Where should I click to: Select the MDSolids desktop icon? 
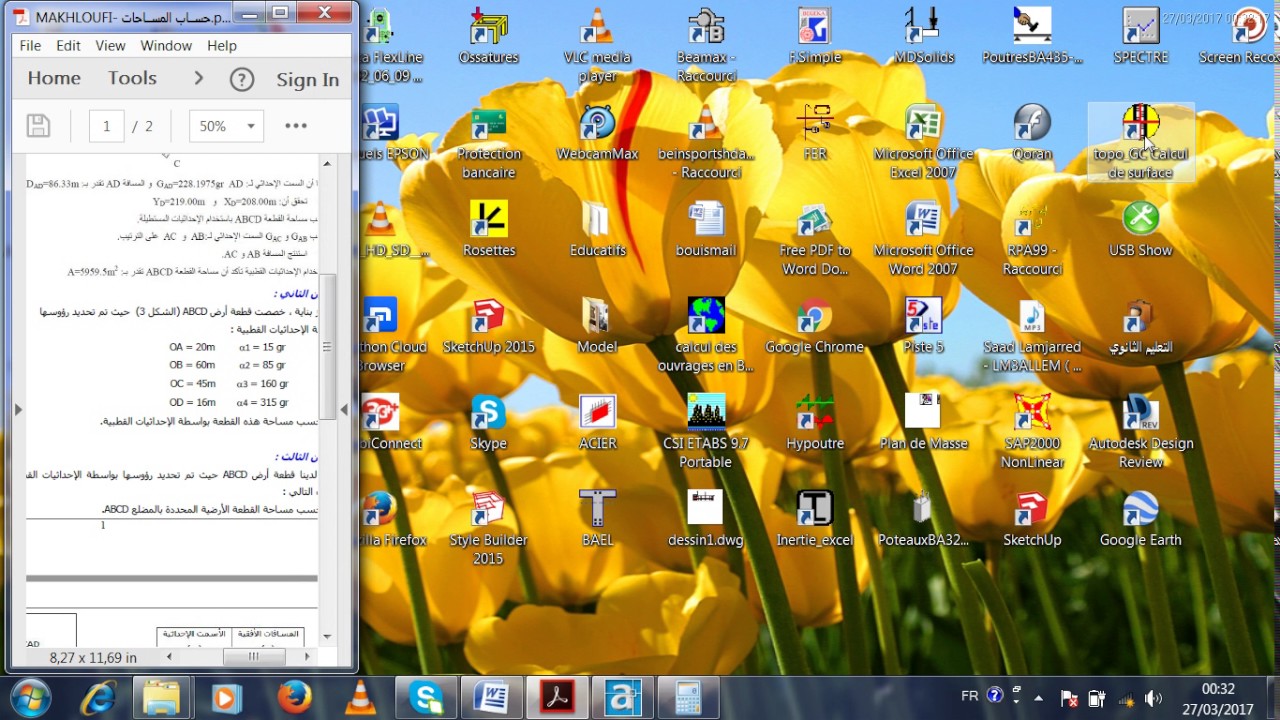click(924, 38)
